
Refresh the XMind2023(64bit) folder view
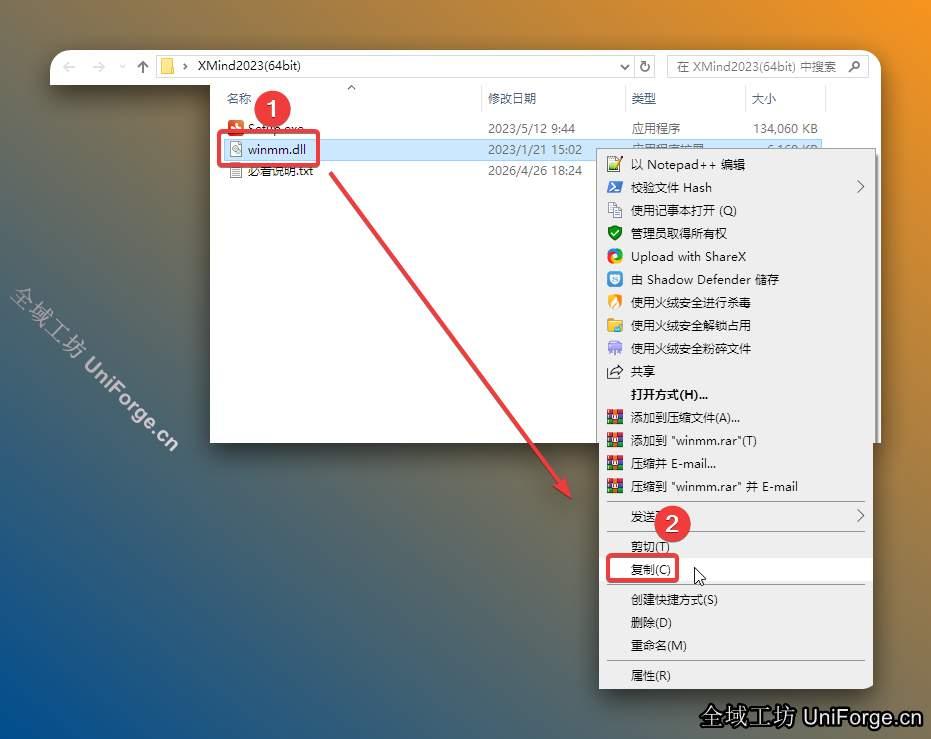[645, 66]
